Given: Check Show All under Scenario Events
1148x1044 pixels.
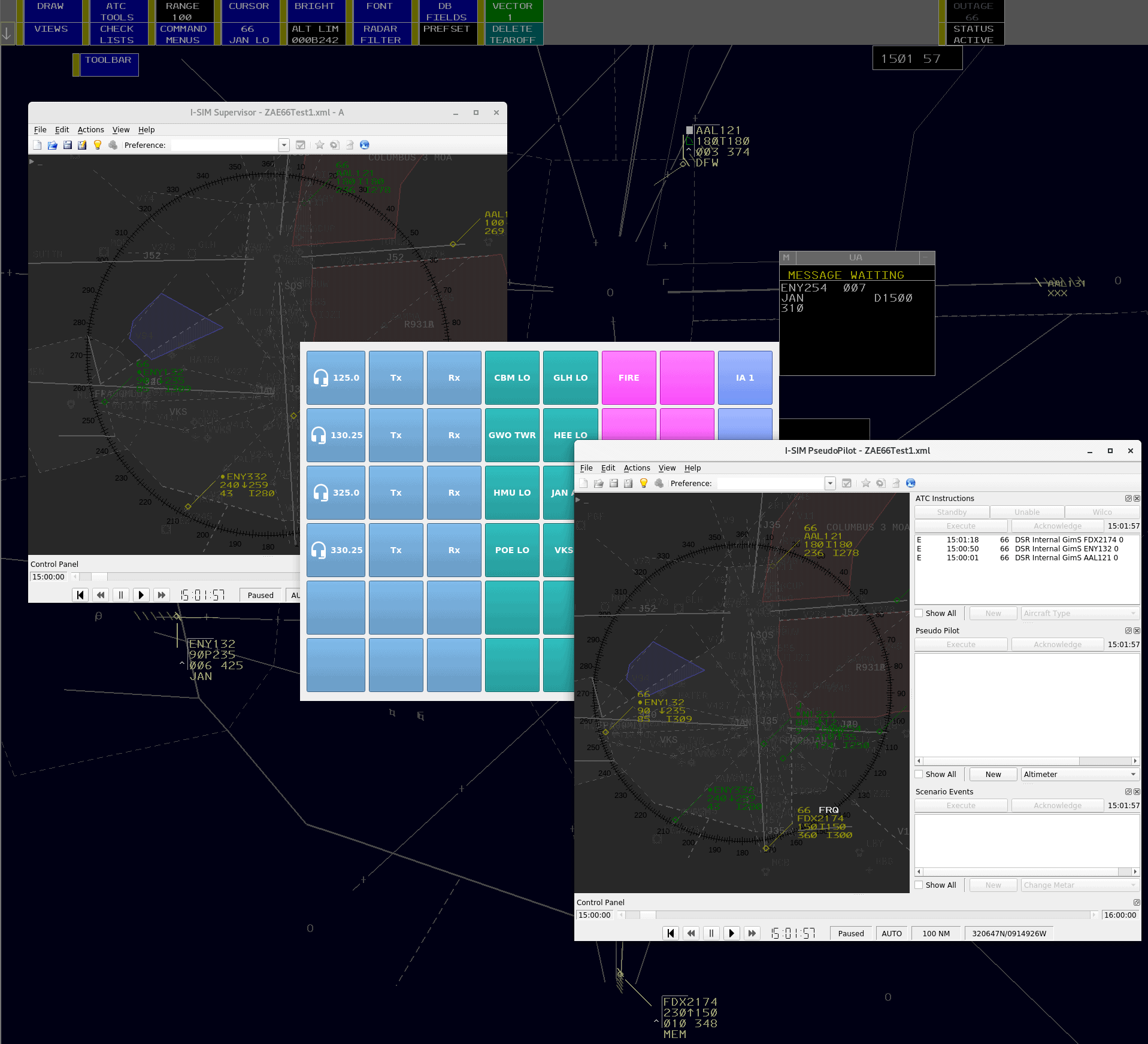Looking at the screenshot, I should 919,885.
